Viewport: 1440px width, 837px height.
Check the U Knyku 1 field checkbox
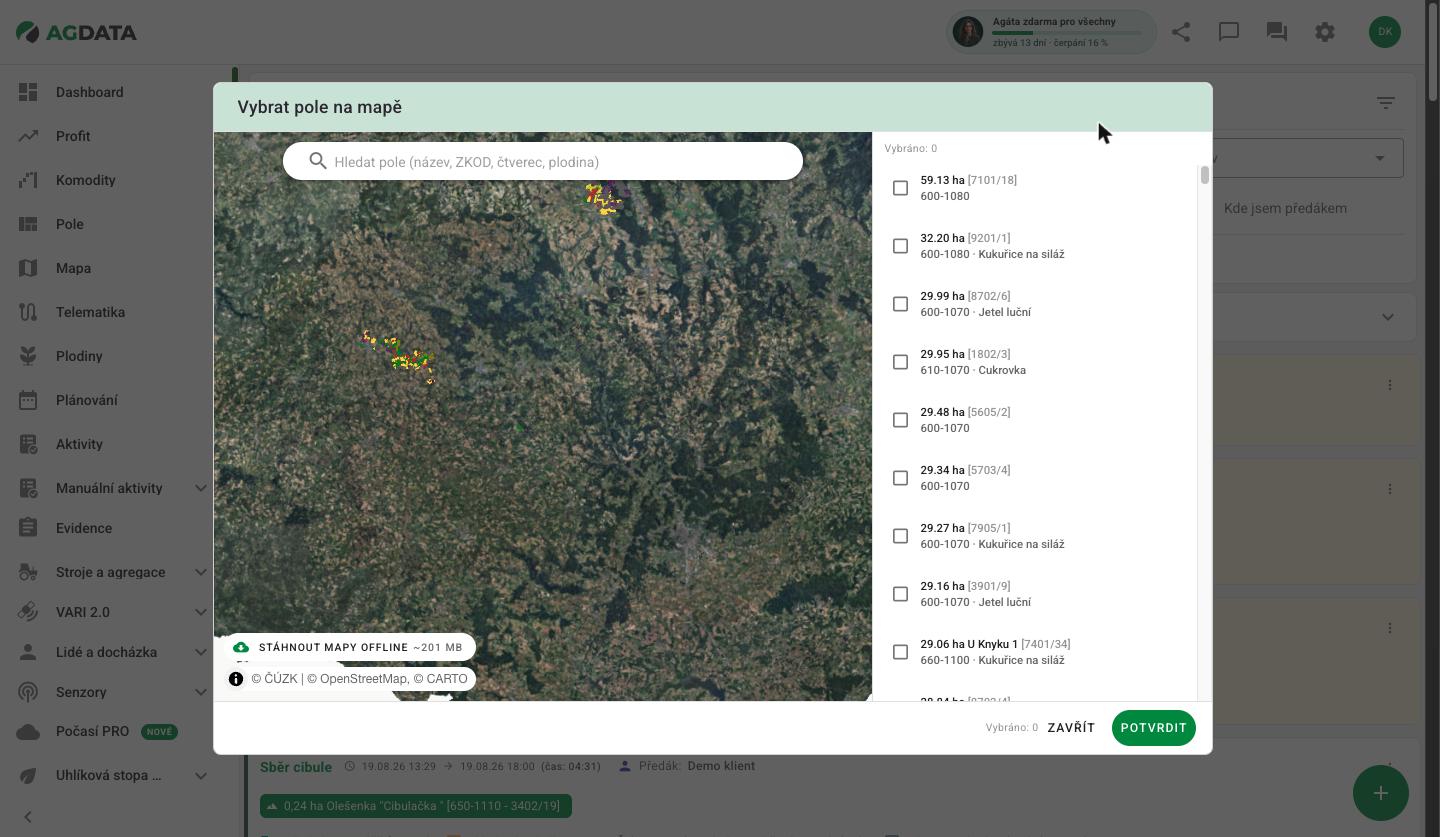point(900,652)
